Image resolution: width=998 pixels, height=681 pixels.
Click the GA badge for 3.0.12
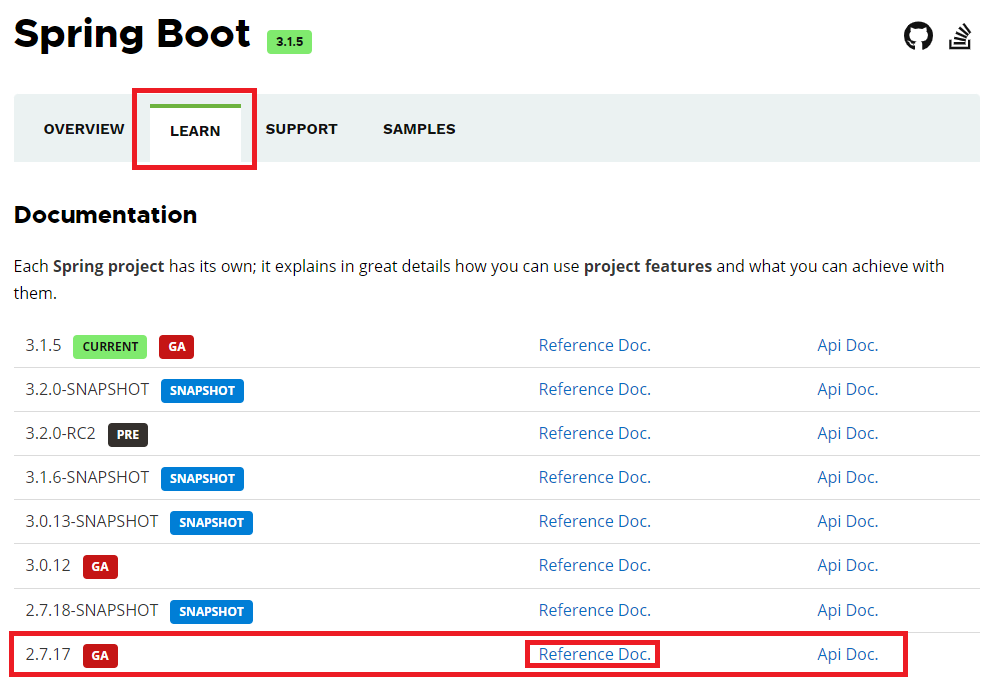click(x=101, y=566)
